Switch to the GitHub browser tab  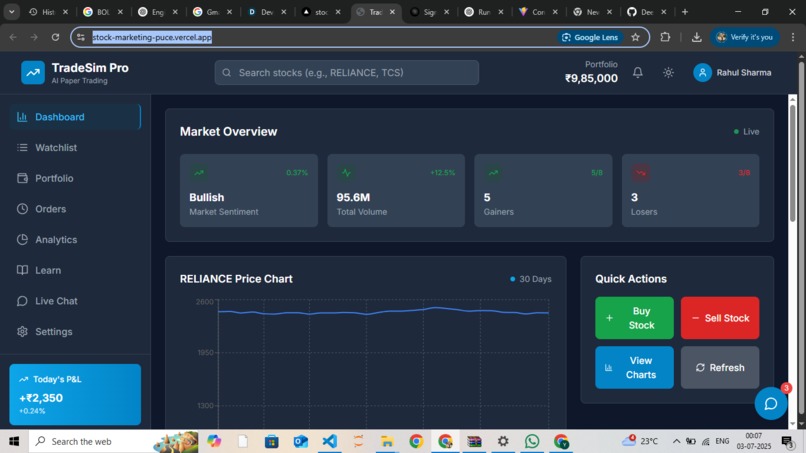[646, 12]
